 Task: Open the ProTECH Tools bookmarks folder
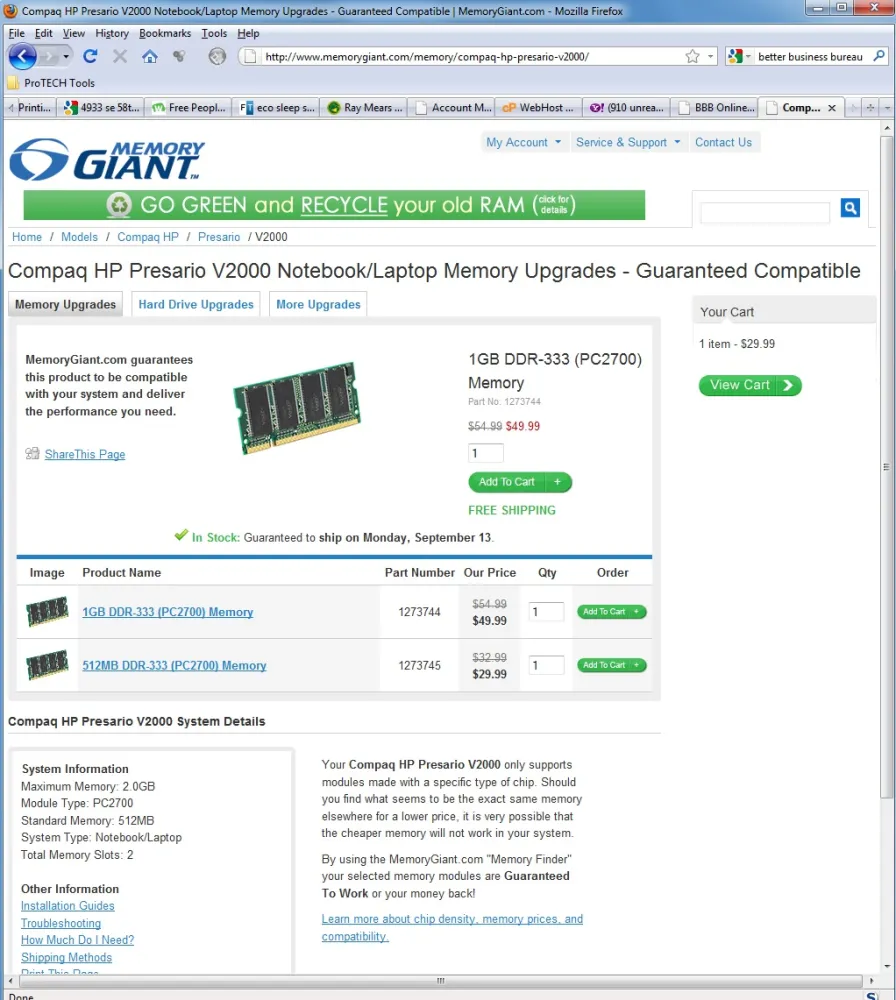(x=51, y=83)
